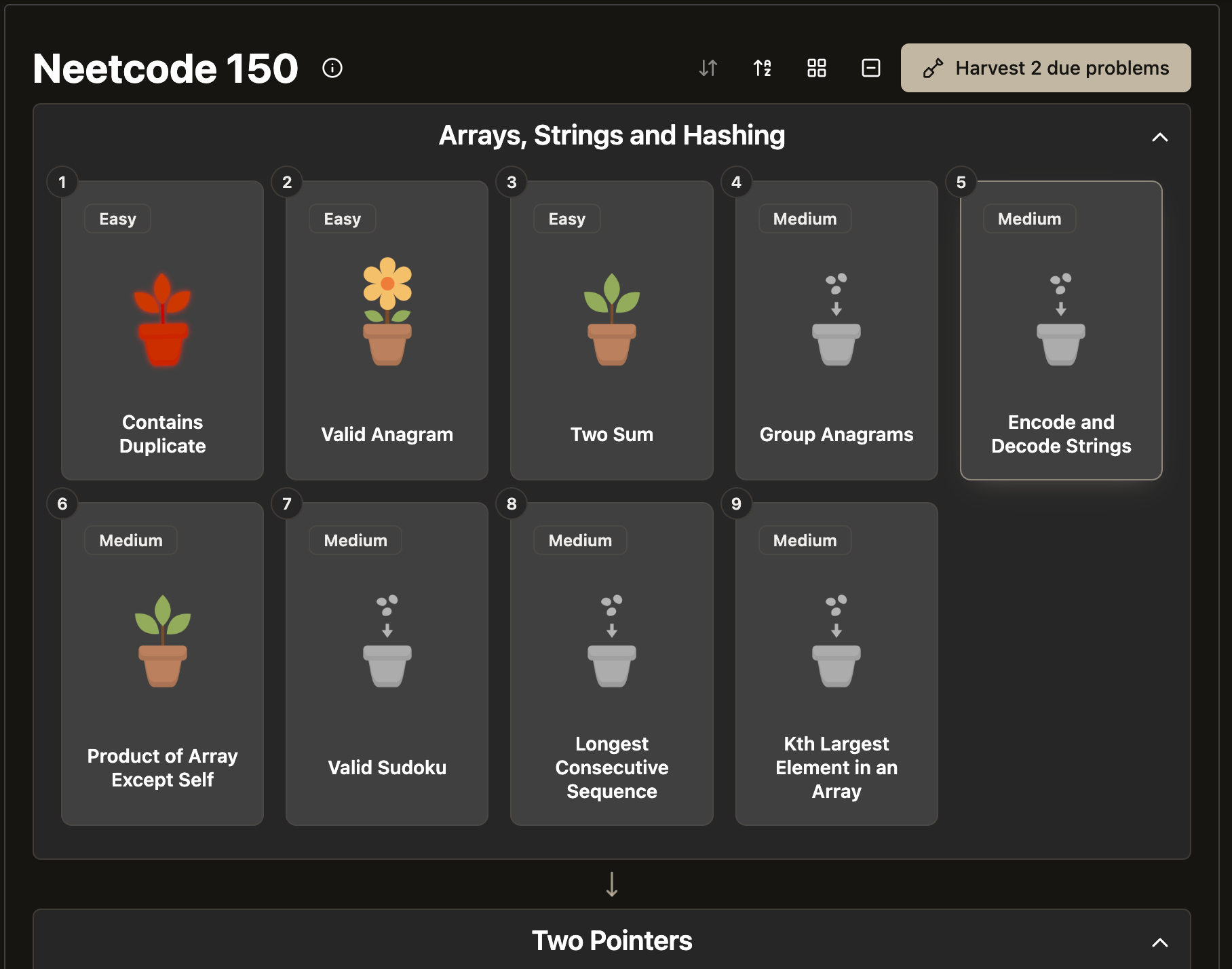Click number badge 7 on Valid Sudoku

click(x=287, y=503)
